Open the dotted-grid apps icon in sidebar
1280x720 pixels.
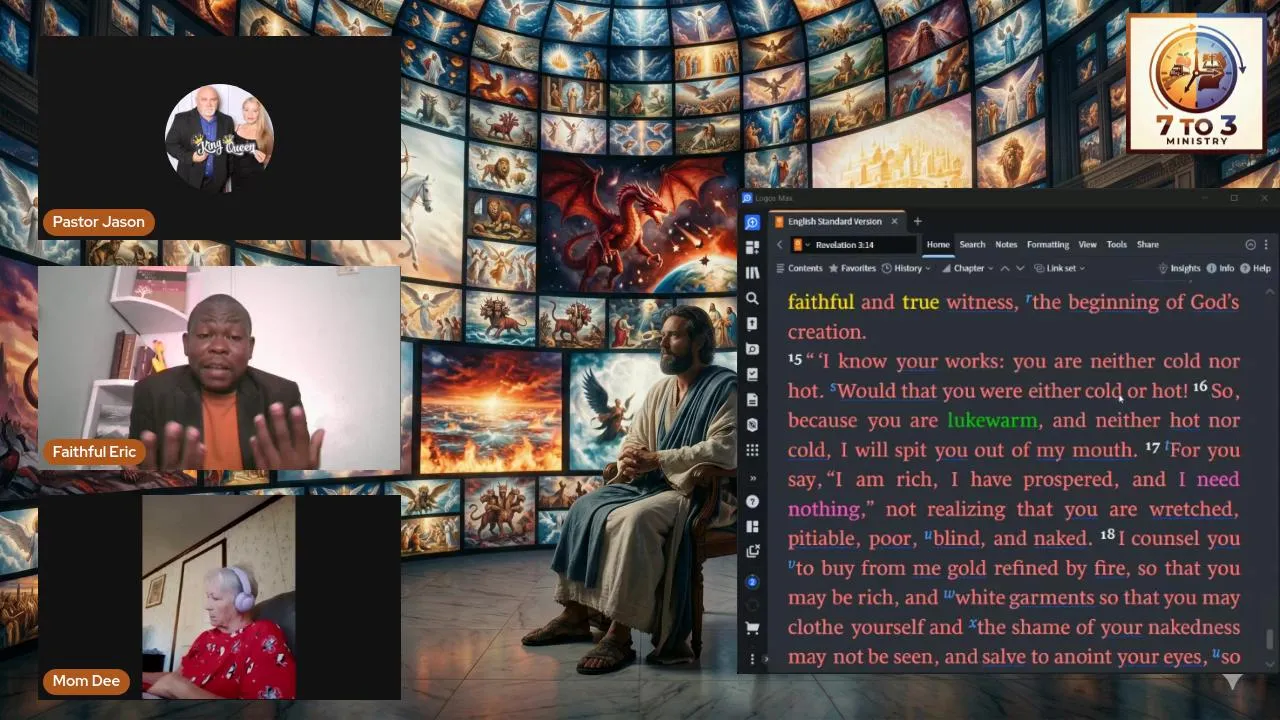coord(752,450)
